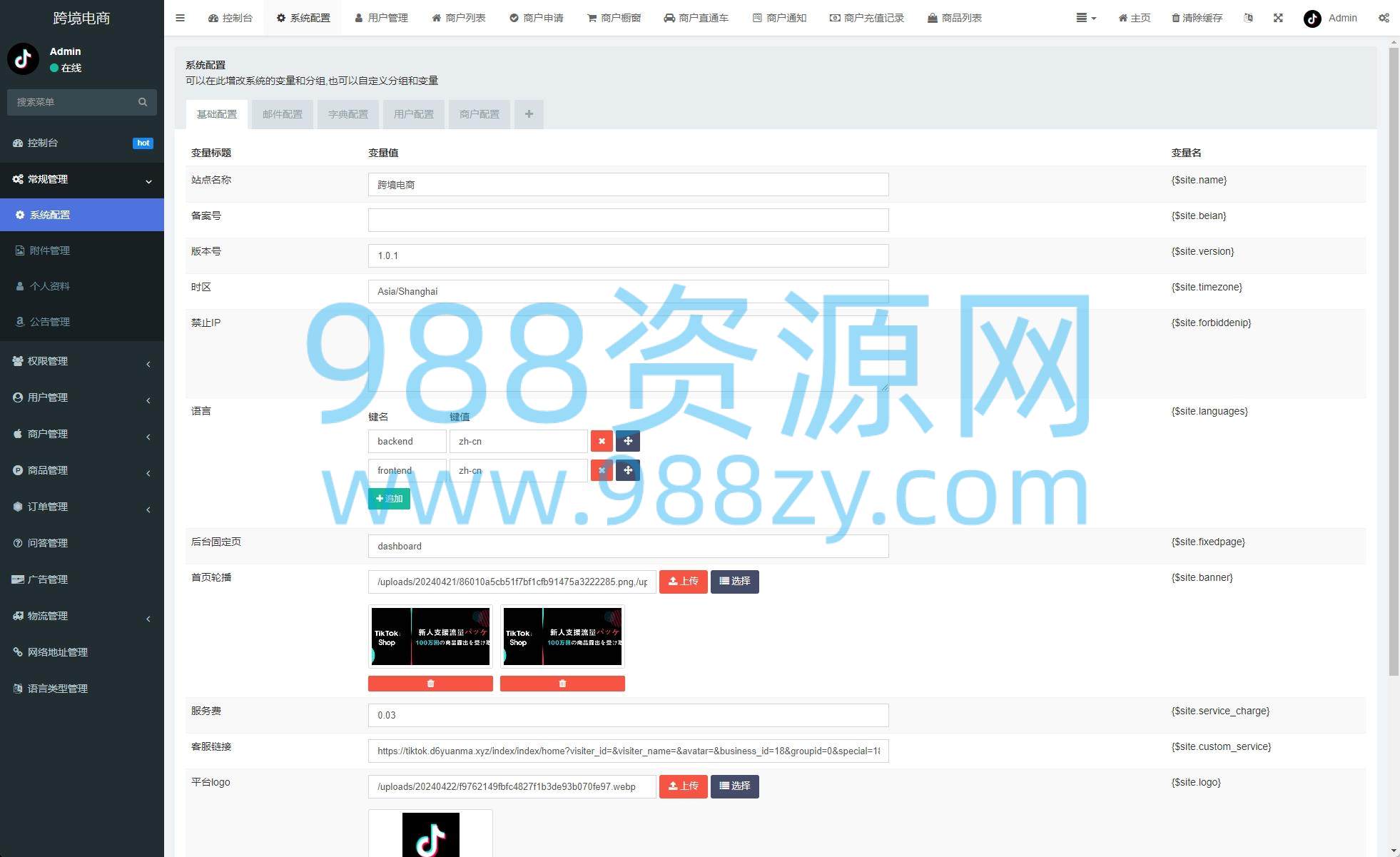The height and width of the screenshot is (857, 1400).
Task: Click the 选择 button for 平台logo
Action: pyautogui.click(x=734, y=786)
